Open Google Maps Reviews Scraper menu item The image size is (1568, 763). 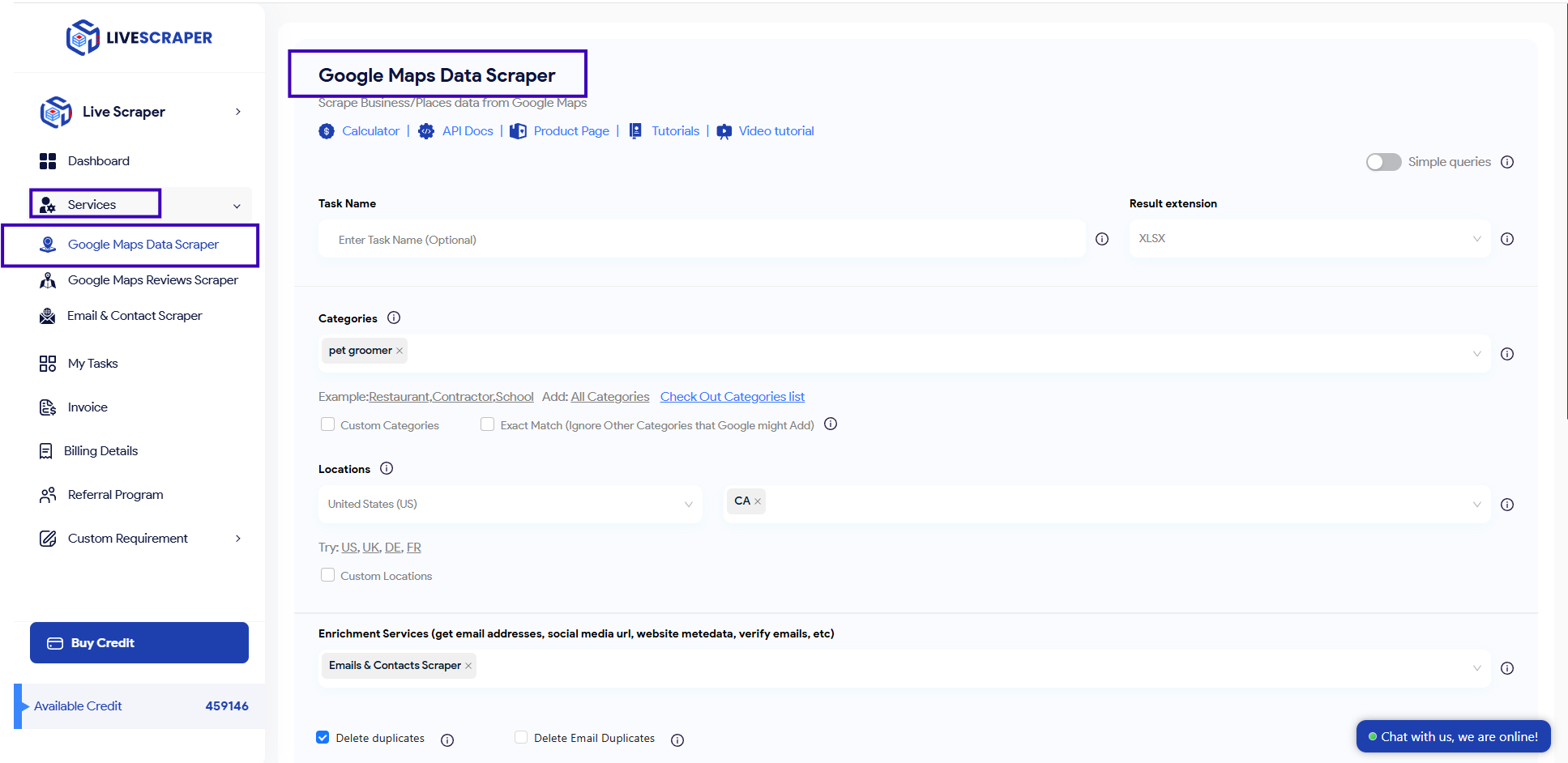[153, 280]
